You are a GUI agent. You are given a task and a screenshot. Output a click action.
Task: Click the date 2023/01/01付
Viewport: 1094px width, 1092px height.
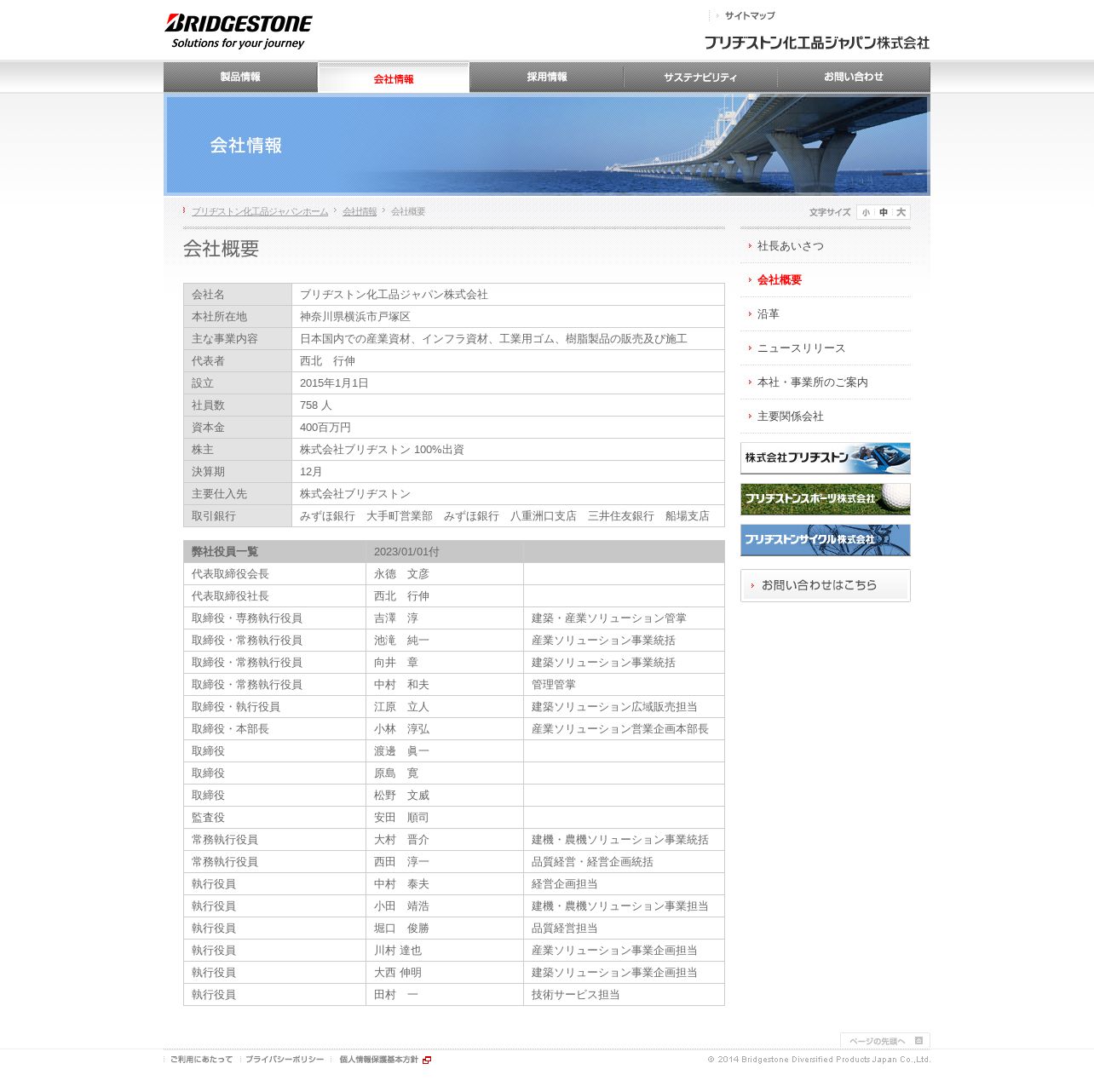(406, 552)
